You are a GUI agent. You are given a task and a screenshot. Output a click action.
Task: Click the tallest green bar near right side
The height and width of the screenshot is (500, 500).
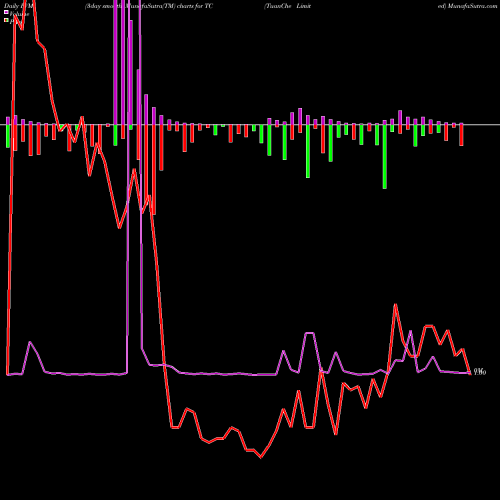tap(385, 157)
